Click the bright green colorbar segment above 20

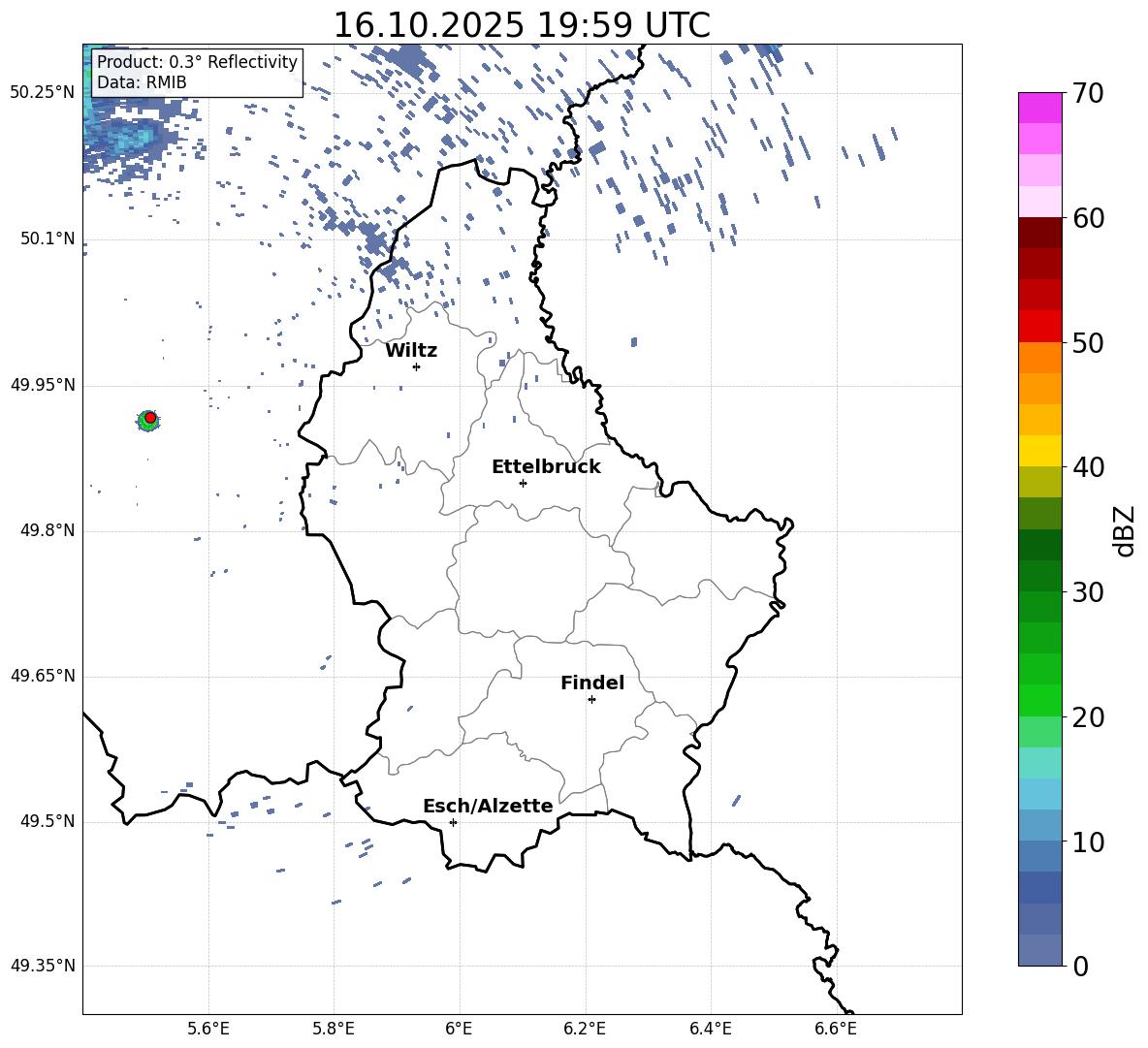pos(1039,700)
